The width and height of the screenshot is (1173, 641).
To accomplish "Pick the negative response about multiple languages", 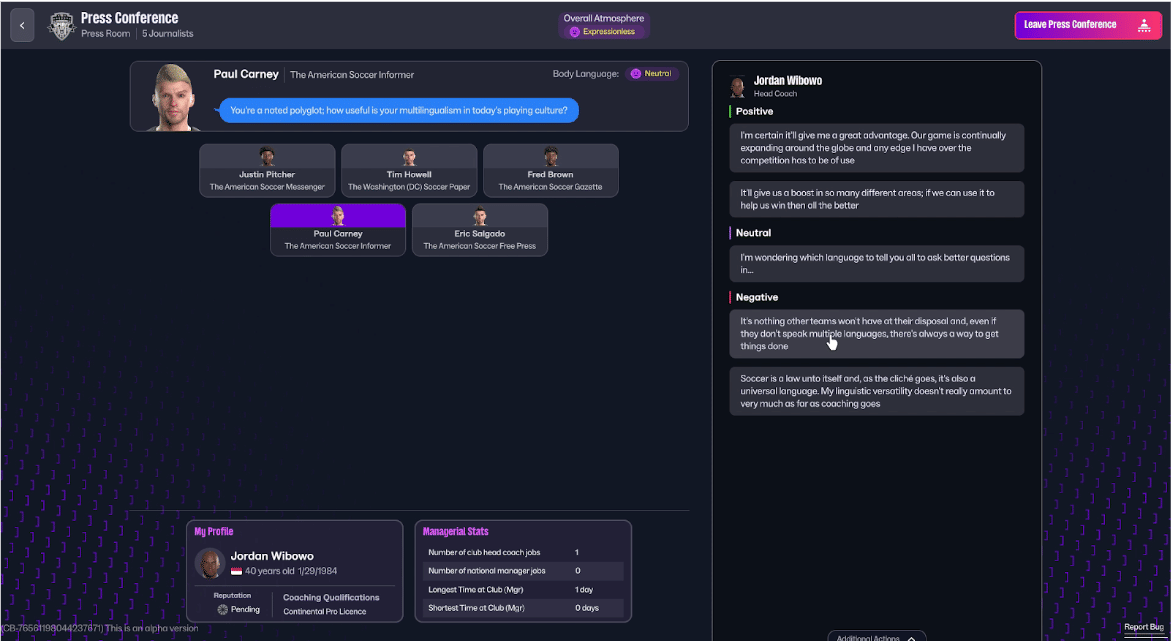I will [x=876, y=333].
